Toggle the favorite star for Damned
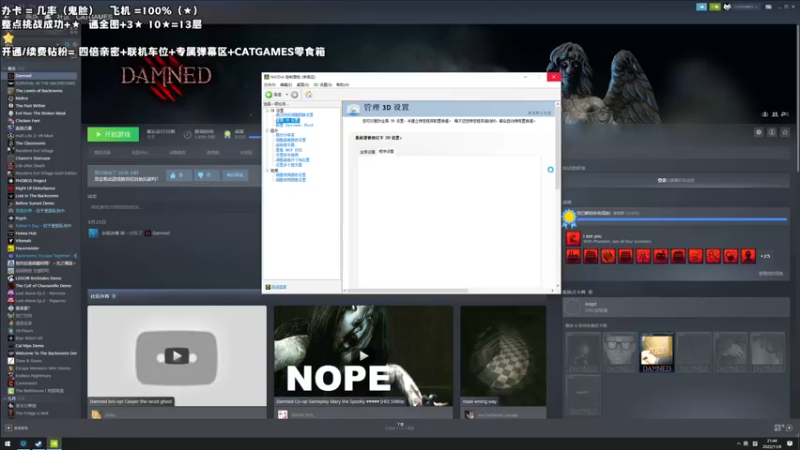 point(785,132)
